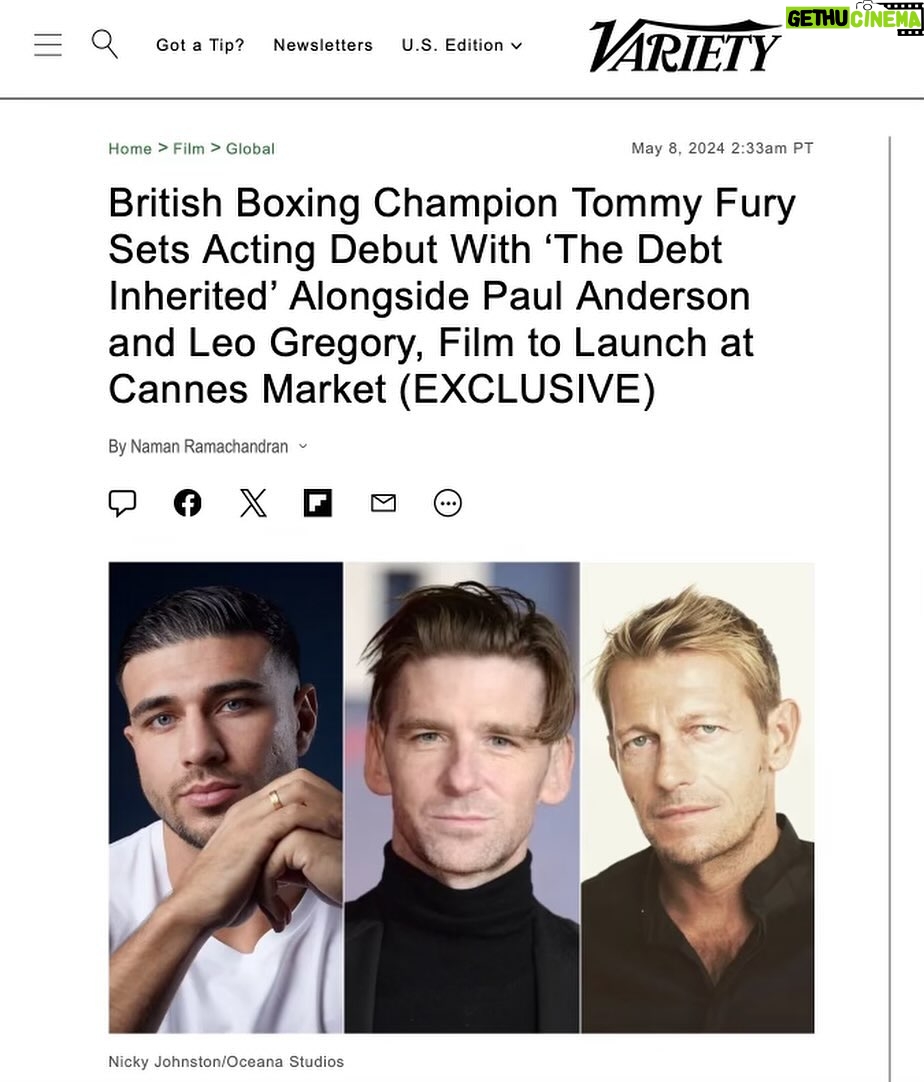Viewport: 924px width, 1082px height.
Task: Open the Newsletters menu item
Action: click(x=323, y=45)
